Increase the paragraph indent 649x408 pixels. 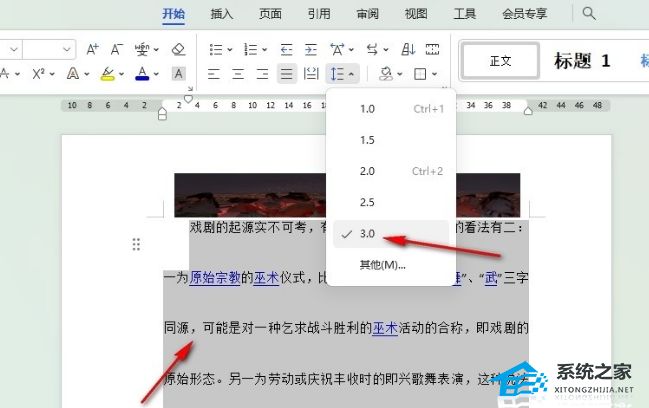(311, 50)
